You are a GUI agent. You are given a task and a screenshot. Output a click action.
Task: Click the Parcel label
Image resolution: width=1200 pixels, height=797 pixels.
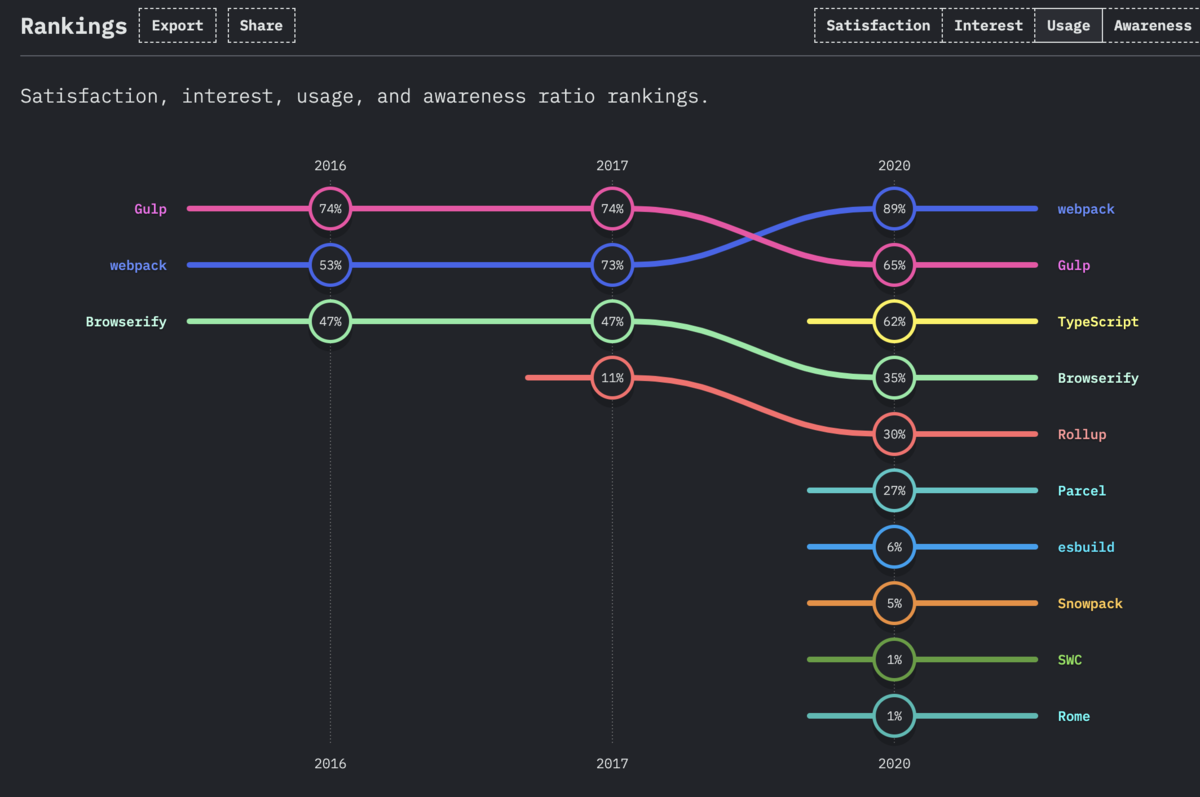(1082, 491)
